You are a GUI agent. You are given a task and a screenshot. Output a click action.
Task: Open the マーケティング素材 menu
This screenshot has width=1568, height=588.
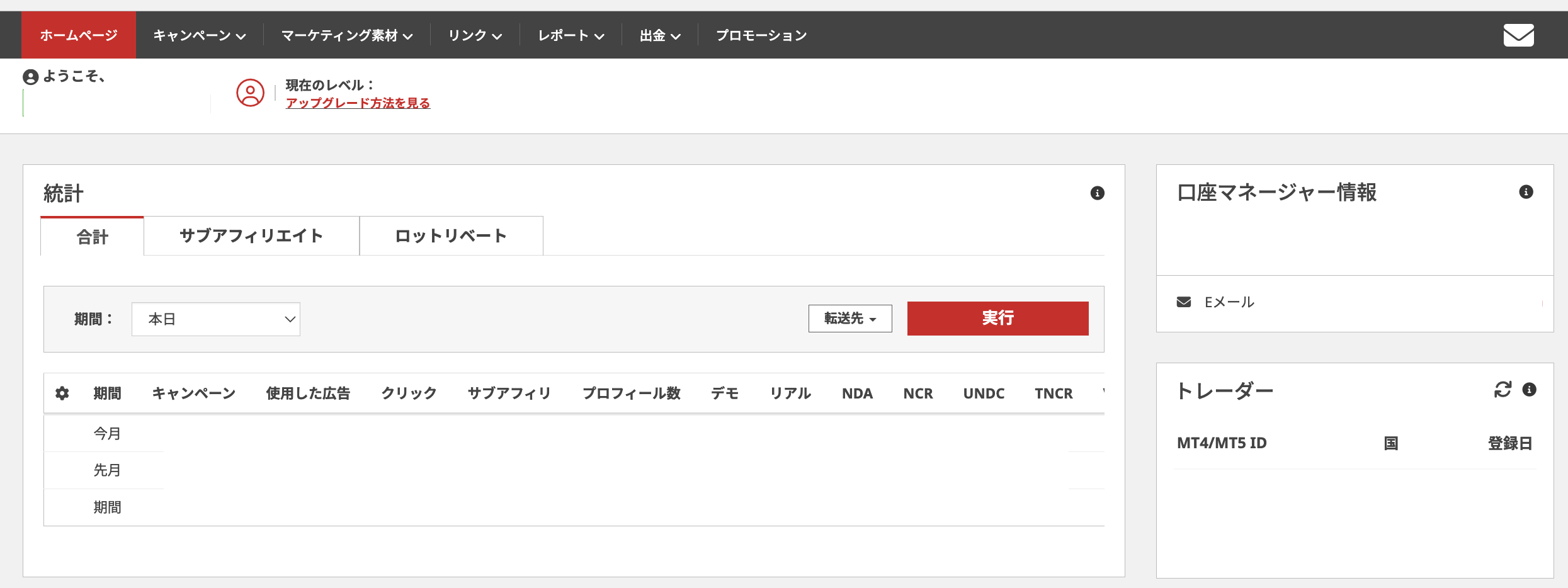346,36
